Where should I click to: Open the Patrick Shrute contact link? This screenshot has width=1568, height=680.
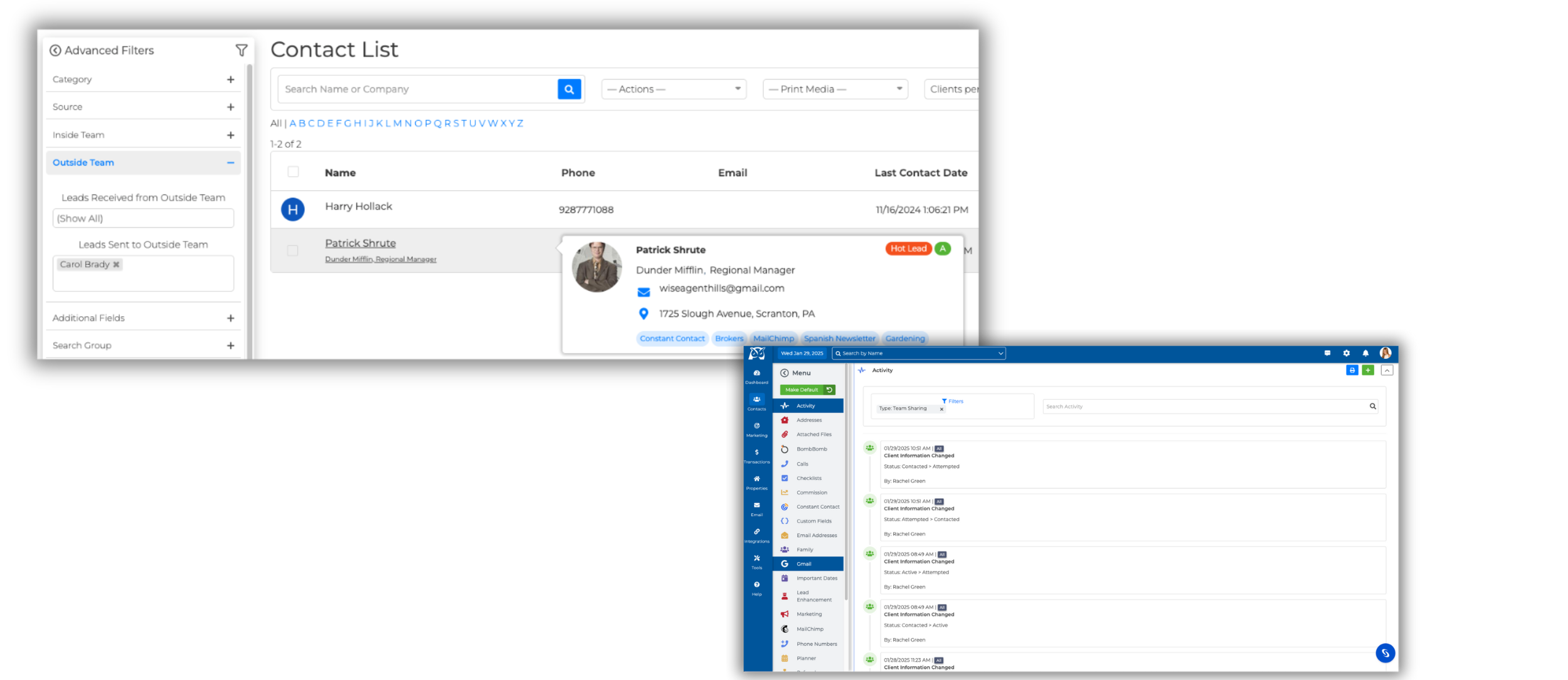tap(360, 243)
